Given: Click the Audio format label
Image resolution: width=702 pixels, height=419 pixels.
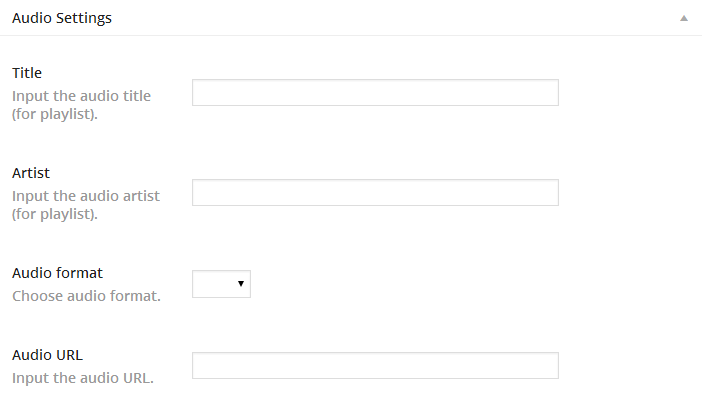Looking at the screenshot, I should click(x=57, y=273).
